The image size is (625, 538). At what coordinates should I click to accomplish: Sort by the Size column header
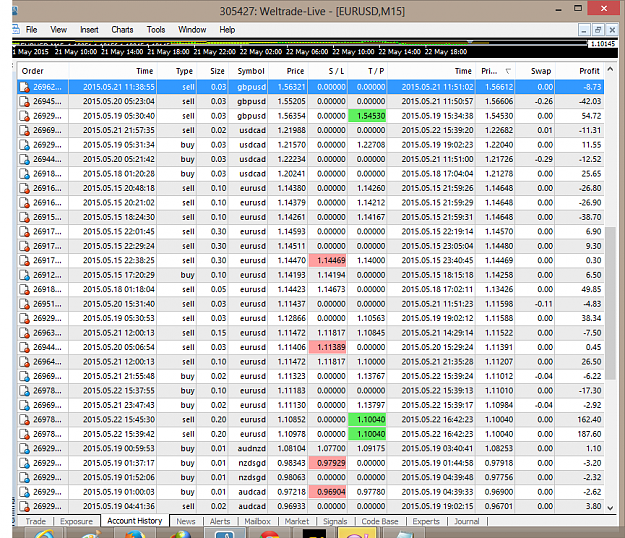click(213, 71)
